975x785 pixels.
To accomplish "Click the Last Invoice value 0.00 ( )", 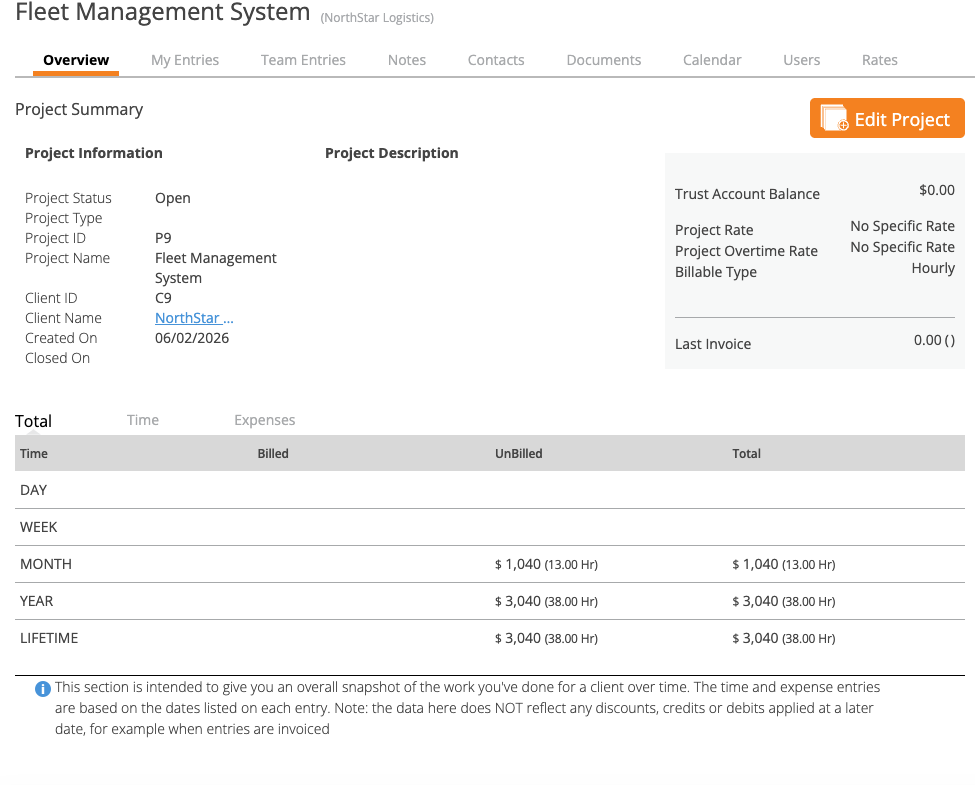I will tap(935, 340).
